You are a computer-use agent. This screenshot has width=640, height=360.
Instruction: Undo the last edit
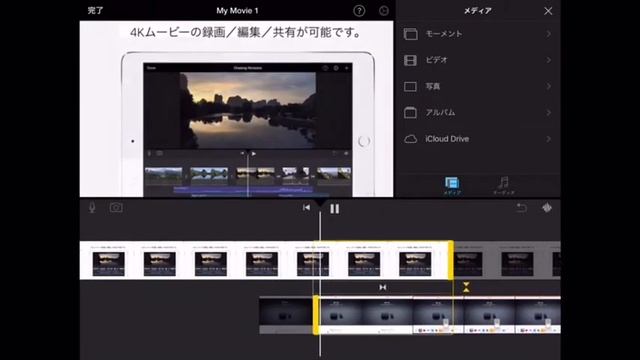click(x=521, y=208)
